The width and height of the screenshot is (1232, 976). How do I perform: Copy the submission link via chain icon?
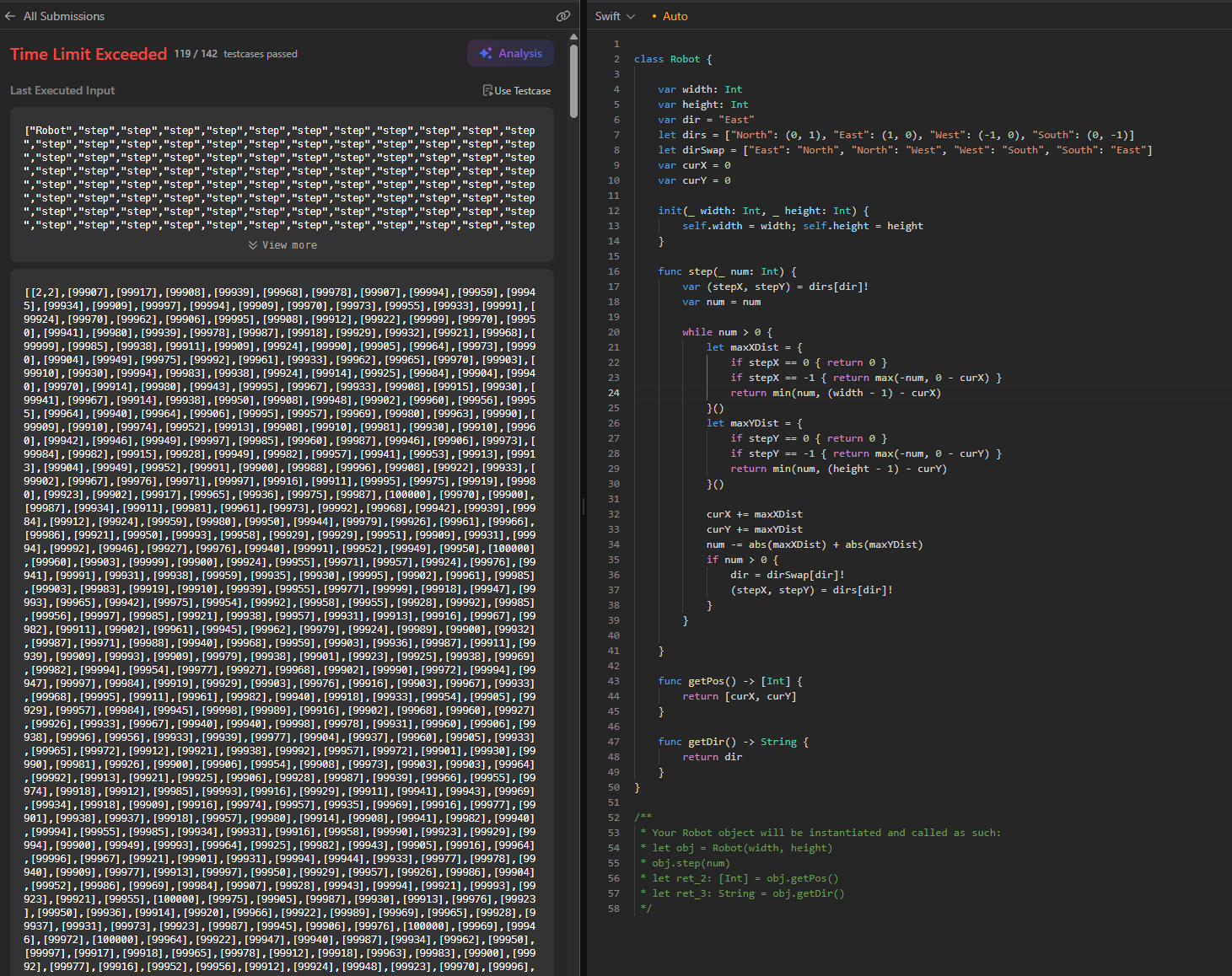[562, 16]
